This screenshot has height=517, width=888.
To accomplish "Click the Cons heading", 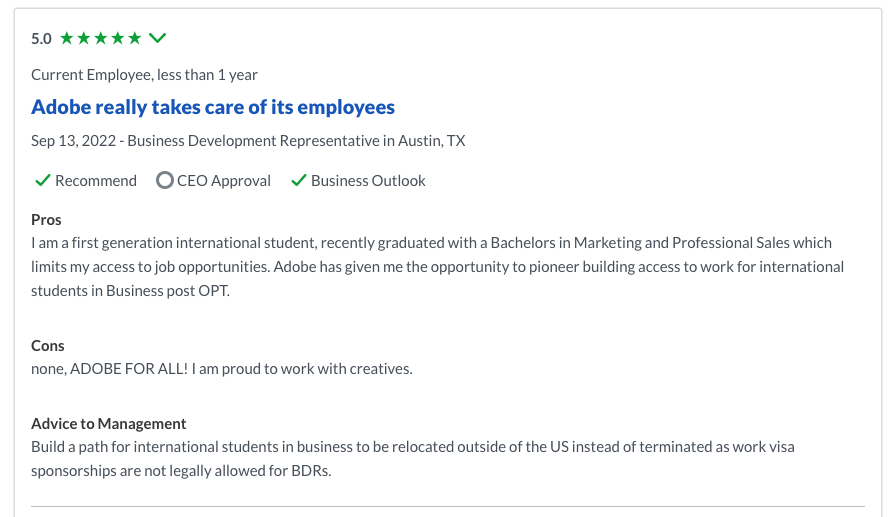I will point(48,345).
